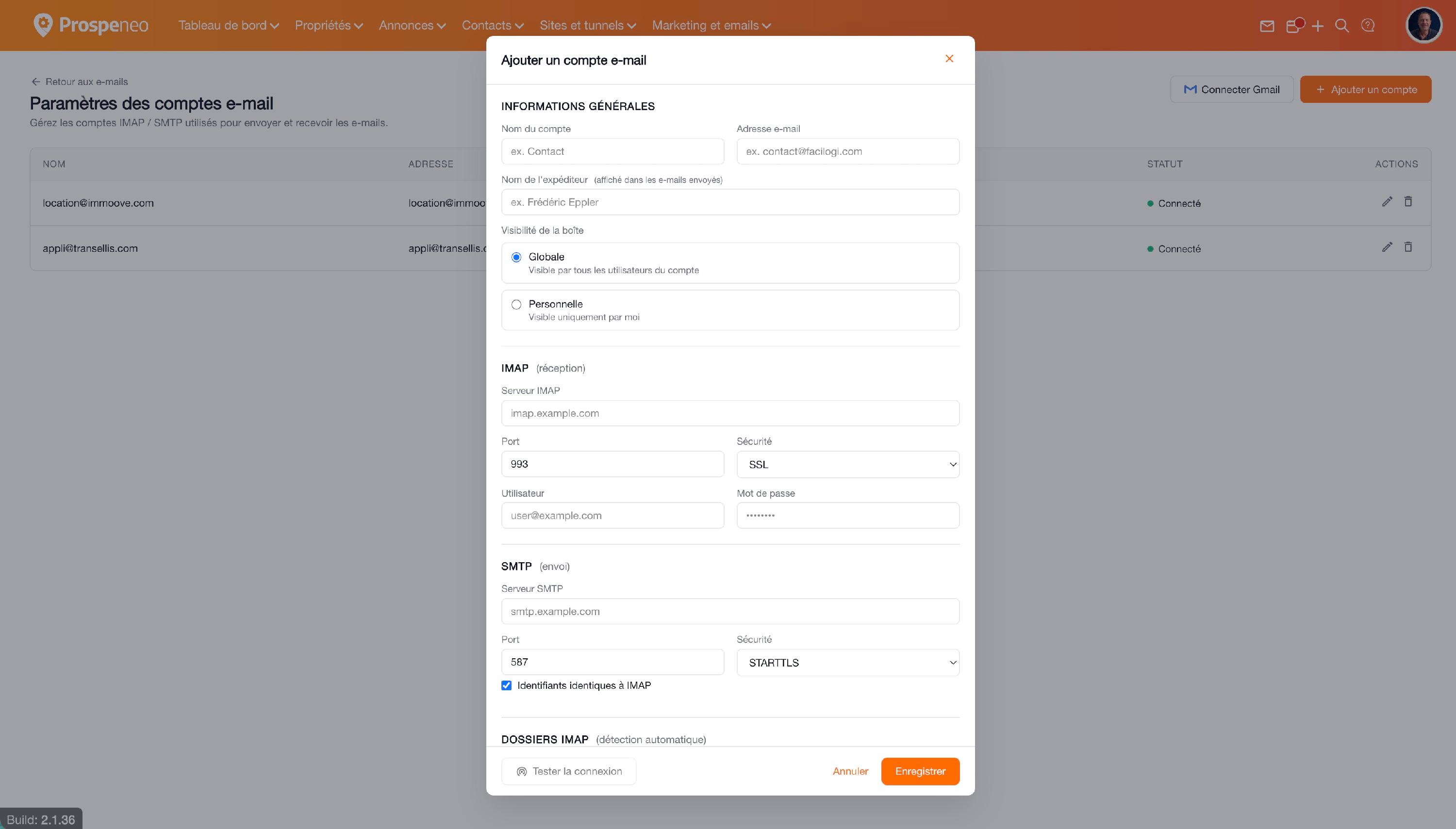Click the Enregistrer button
This screenshot has height=829, width=1456.
(920, 771)
